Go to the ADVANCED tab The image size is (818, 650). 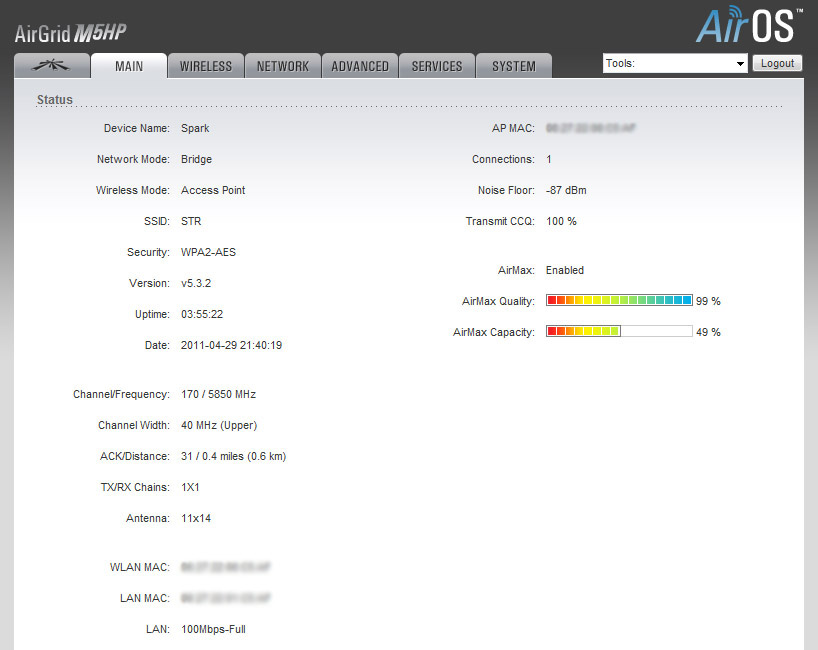pos(360,66)
